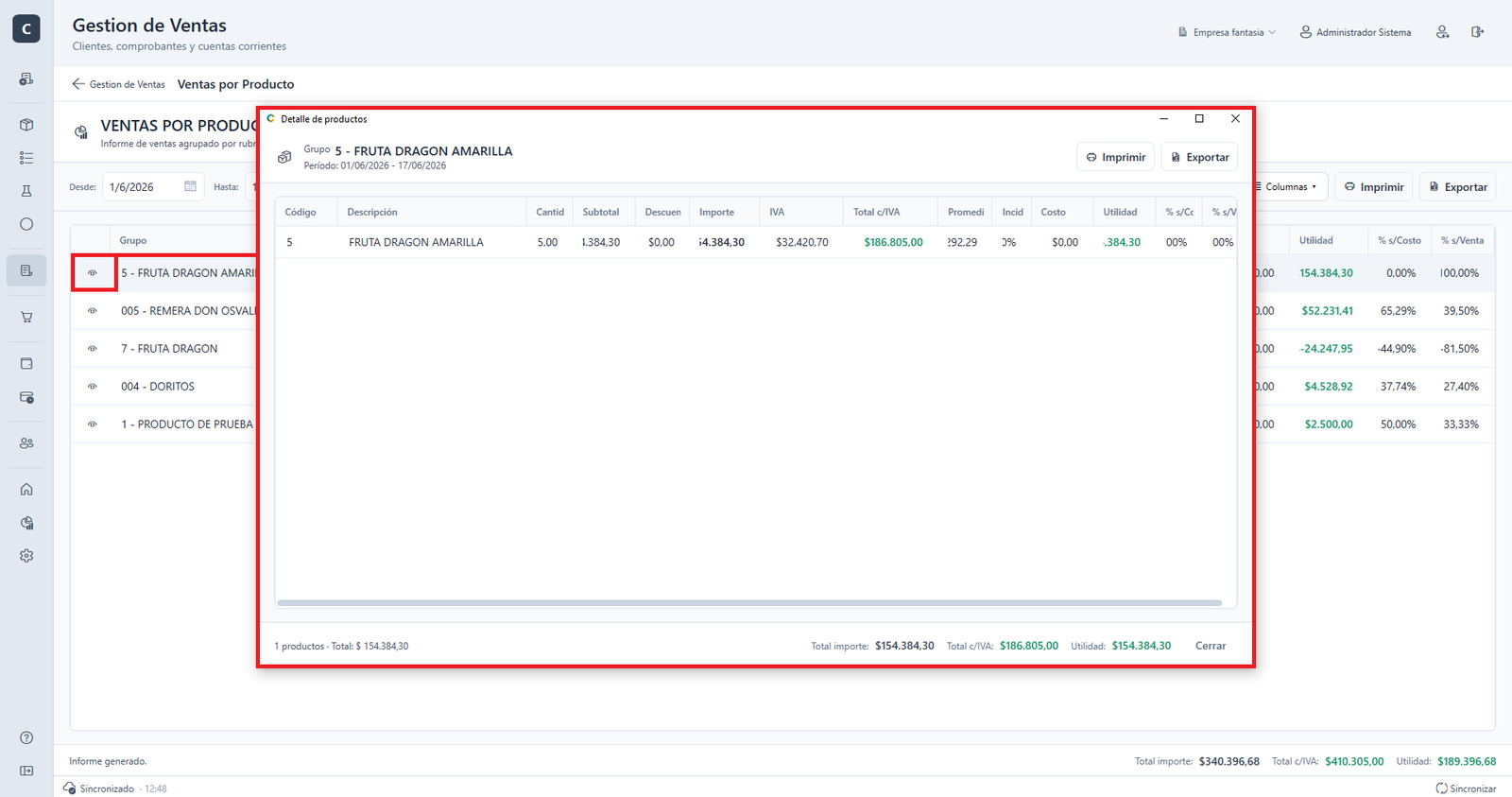Sort by the Total c/IVA column header

pos(877,212)
